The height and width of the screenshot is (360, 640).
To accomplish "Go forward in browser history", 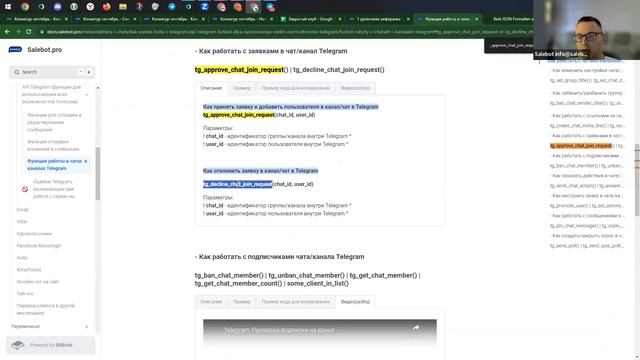I will click(18, 31).
